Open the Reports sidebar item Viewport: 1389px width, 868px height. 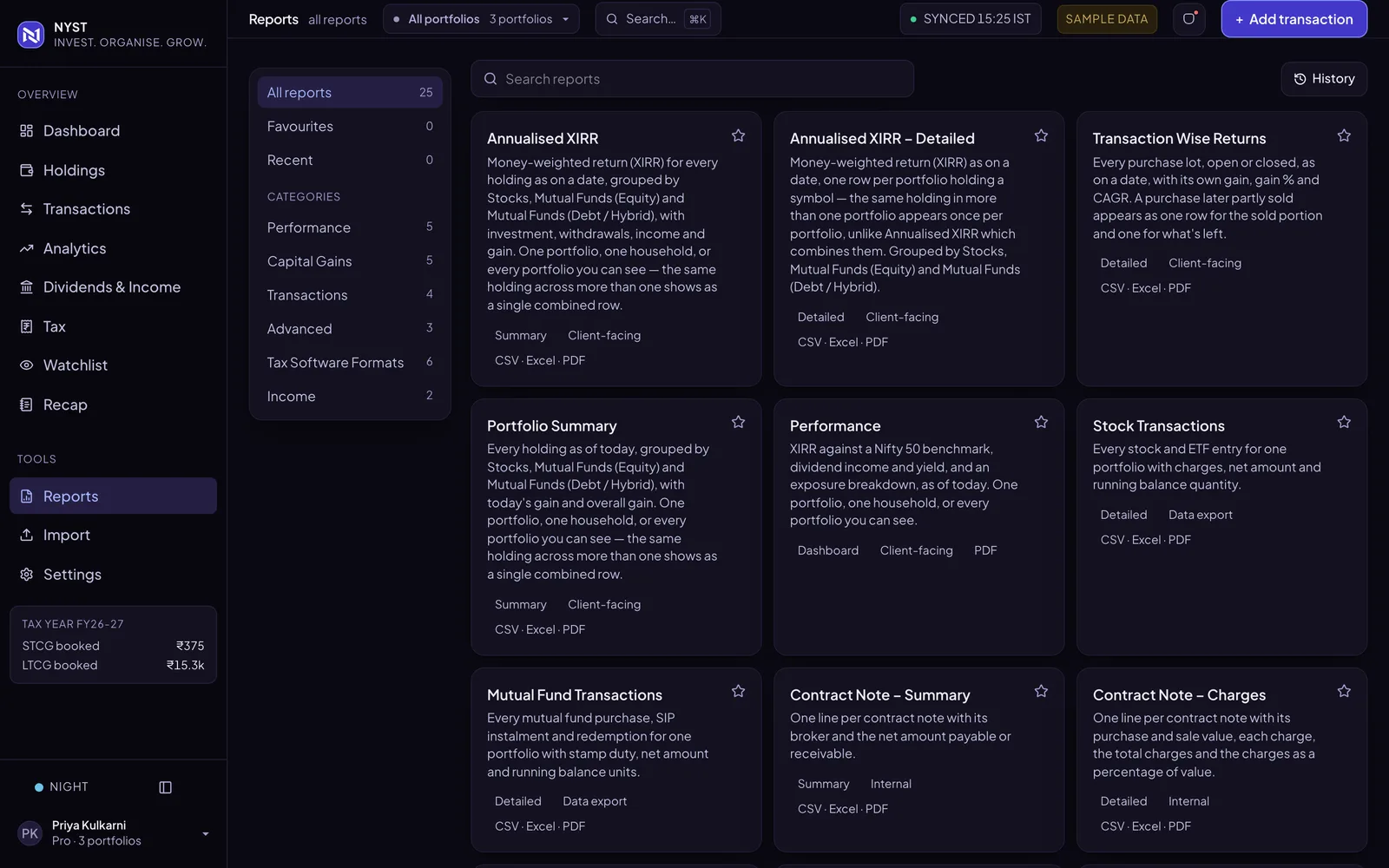point(113,496)
